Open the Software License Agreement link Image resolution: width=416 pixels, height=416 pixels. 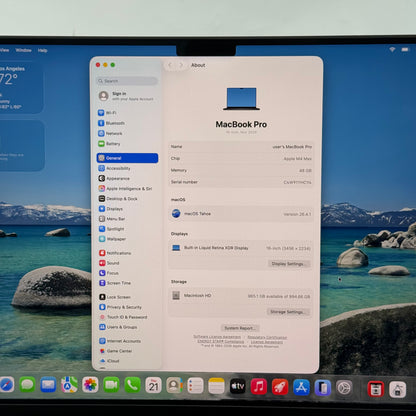(x=217, y=337)
